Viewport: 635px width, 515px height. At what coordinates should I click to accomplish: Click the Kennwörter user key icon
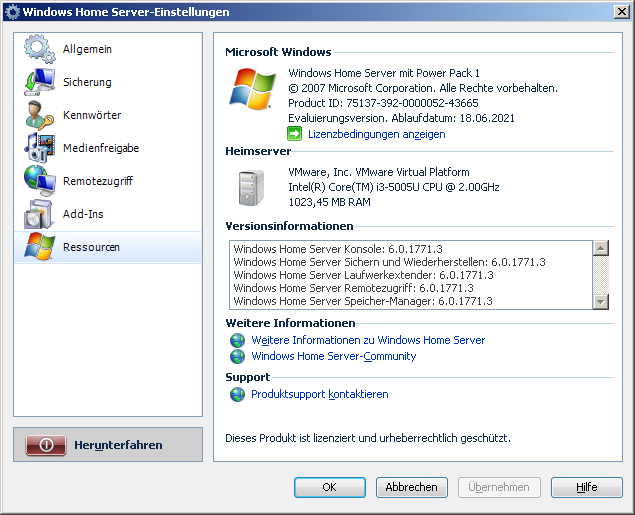[x=39, y=115]
